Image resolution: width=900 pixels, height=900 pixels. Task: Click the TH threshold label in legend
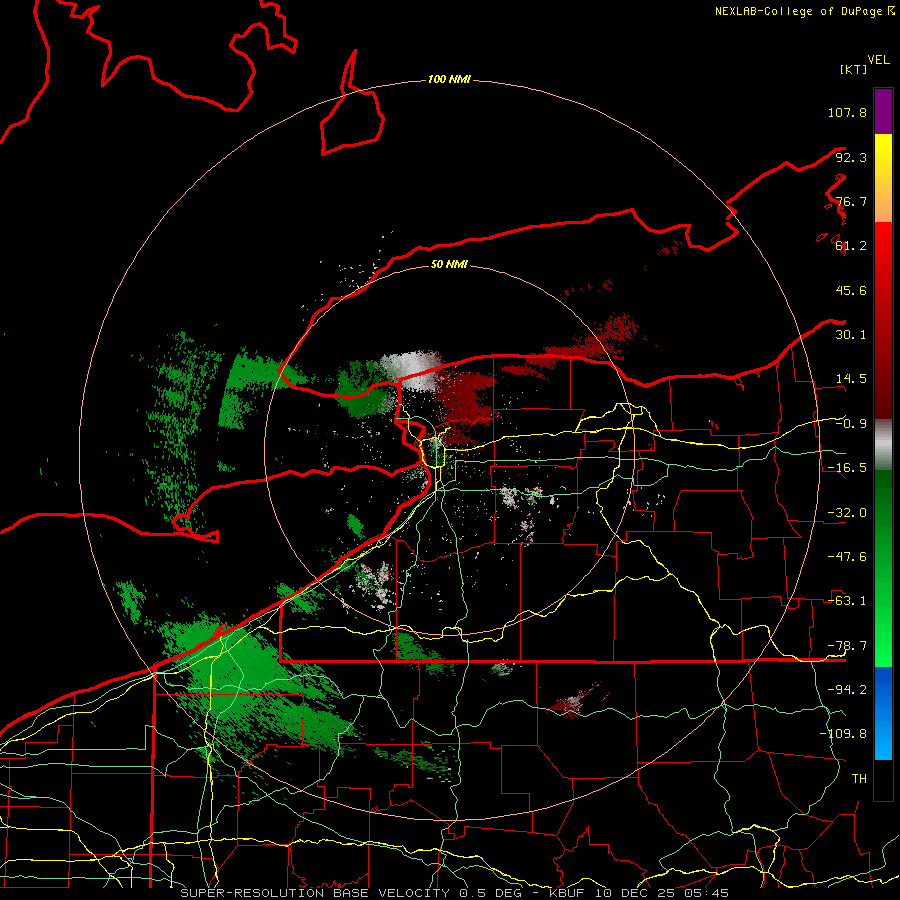[859, 779]
